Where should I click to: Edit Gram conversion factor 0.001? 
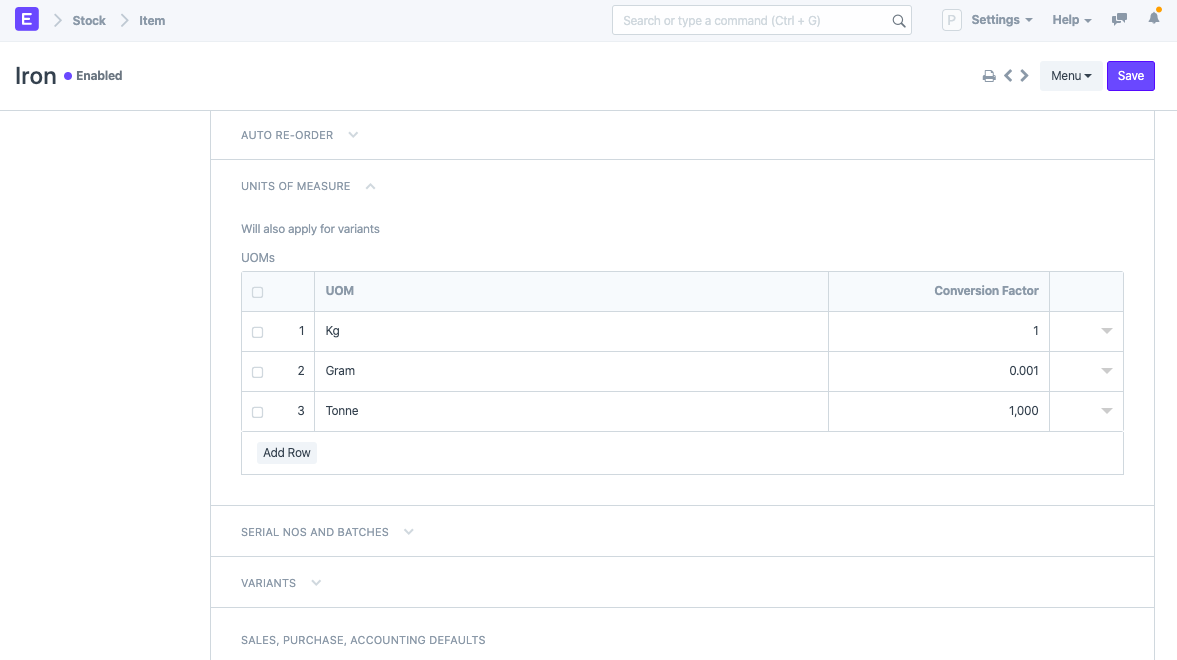pos(938,371)
